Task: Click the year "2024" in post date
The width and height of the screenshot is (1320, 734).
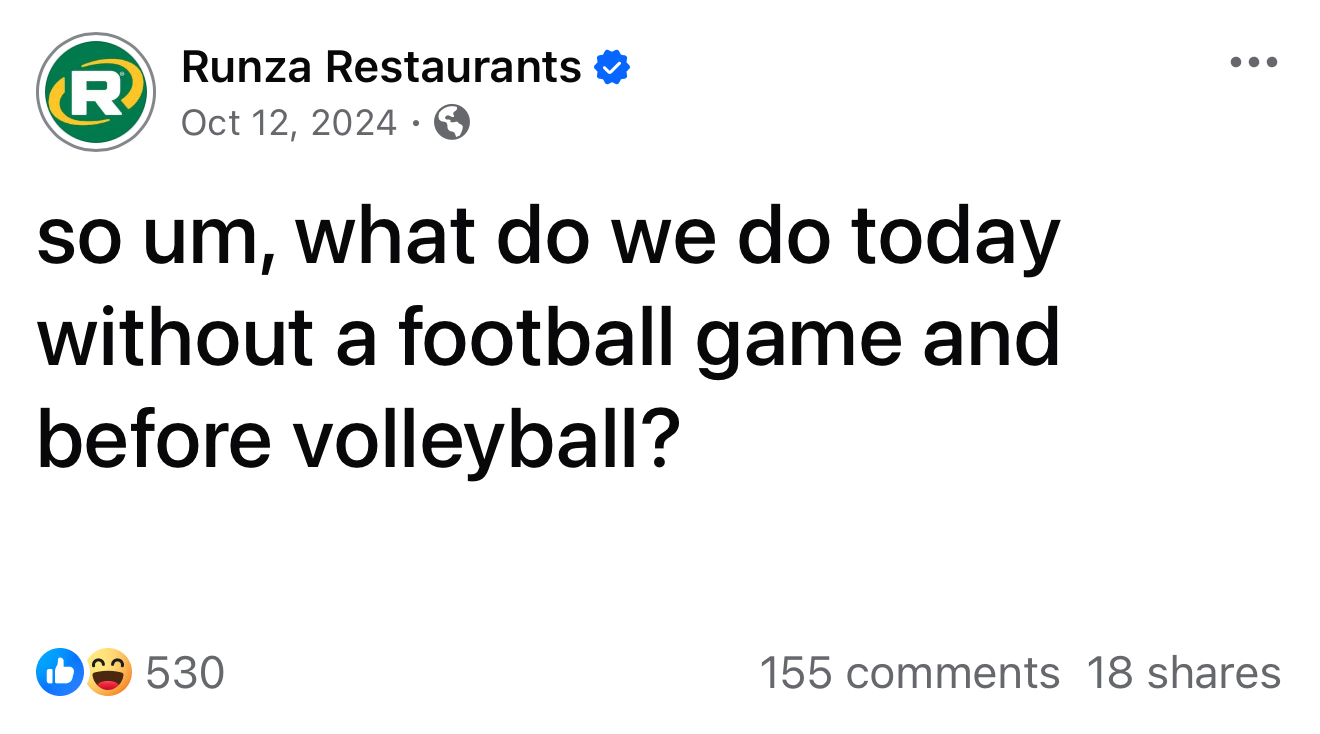Action: [x=354, y=123]
